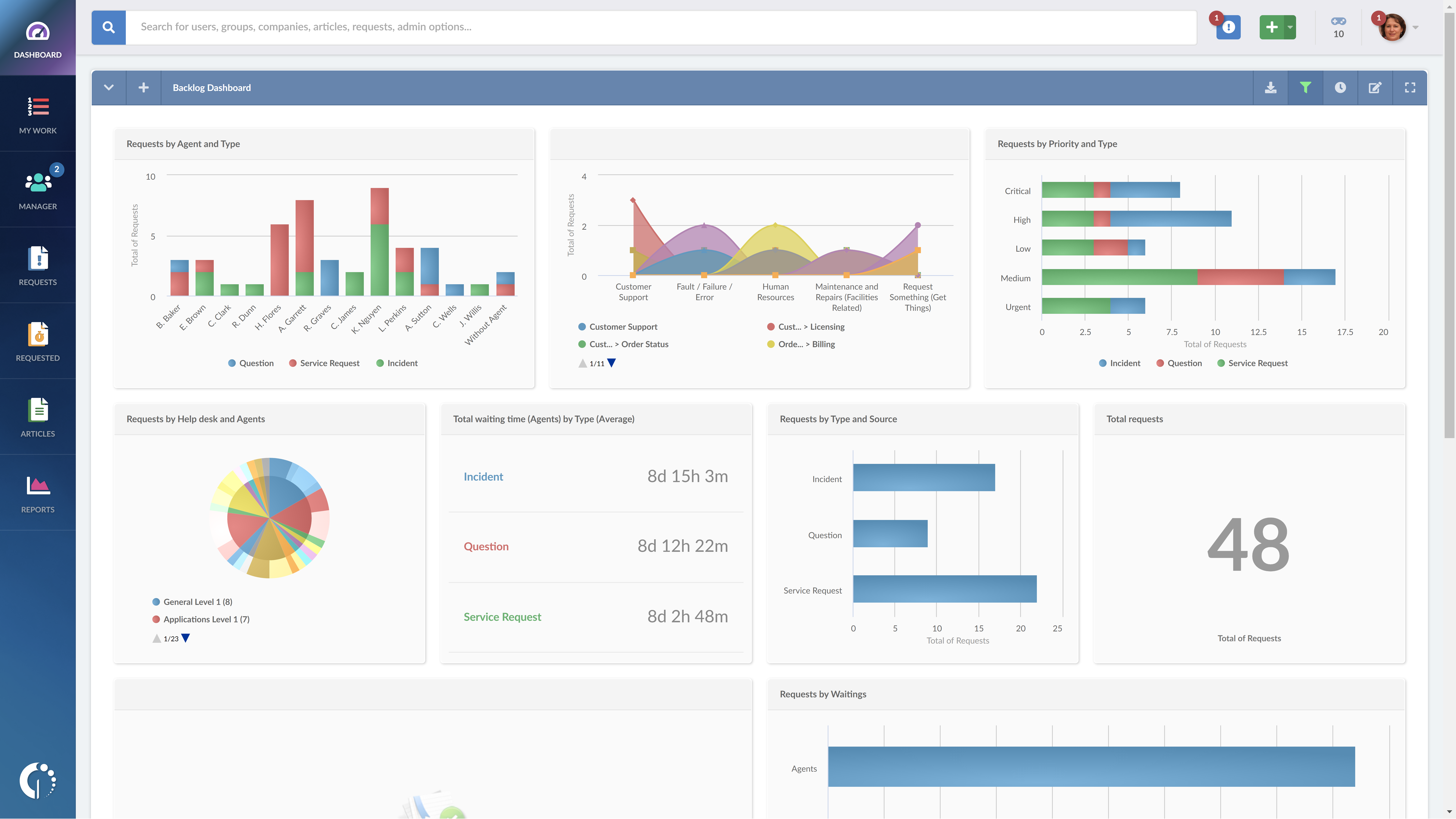1456x819 pixels.
Task: Click the Service Request bar in Type and Source
Action: pos(945,589)
